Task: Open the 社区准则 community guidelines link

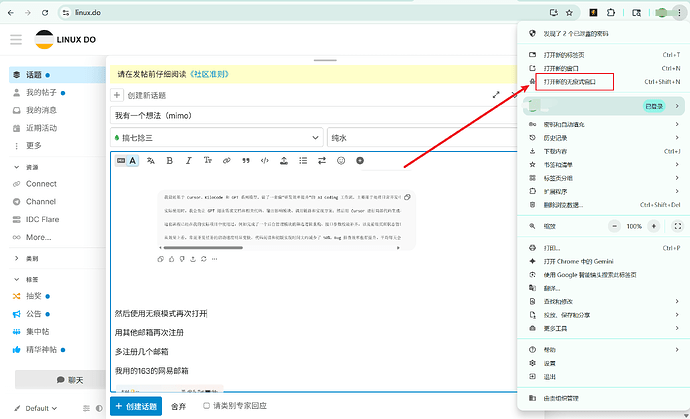Action: coord(210,74)
